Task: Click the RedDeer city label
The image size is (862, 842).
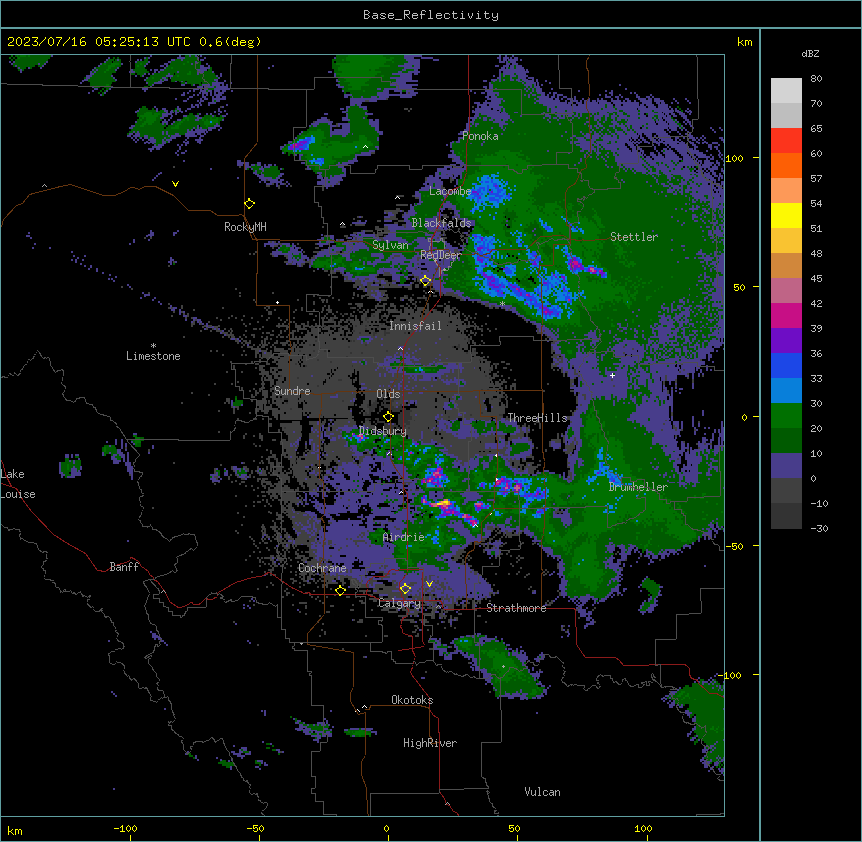Action: pyautogui.click(x=440, y=254)
